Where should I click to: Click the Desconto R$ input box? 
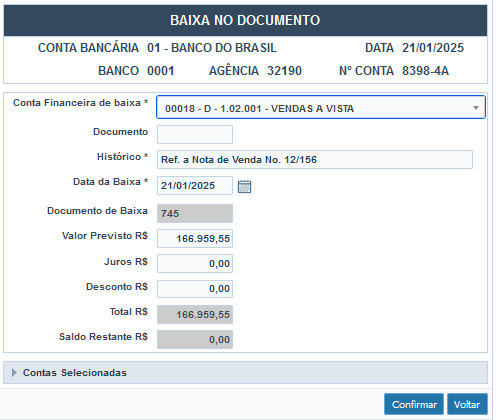195,289
